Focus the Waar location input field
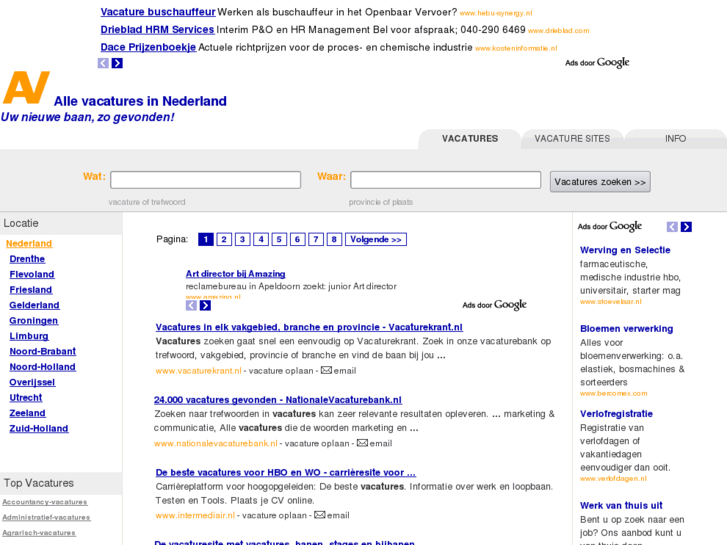 click(446, 180)
